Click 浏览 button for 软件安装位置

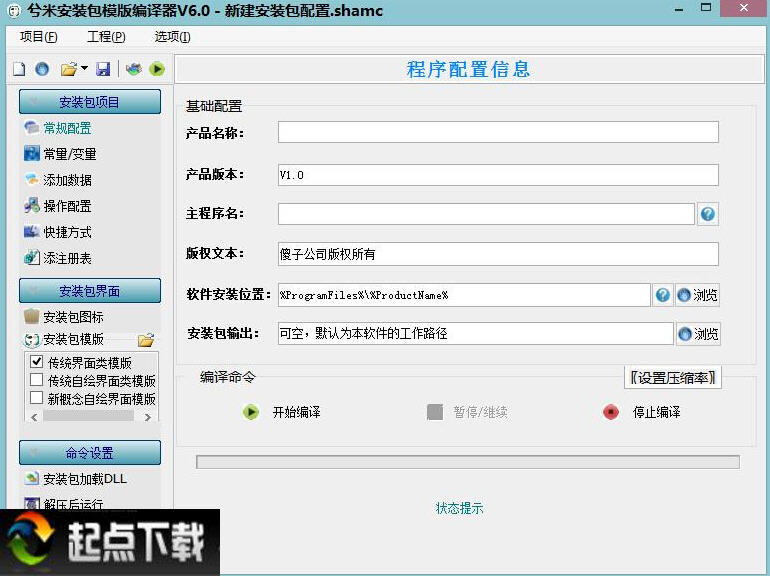click(697, 295)
